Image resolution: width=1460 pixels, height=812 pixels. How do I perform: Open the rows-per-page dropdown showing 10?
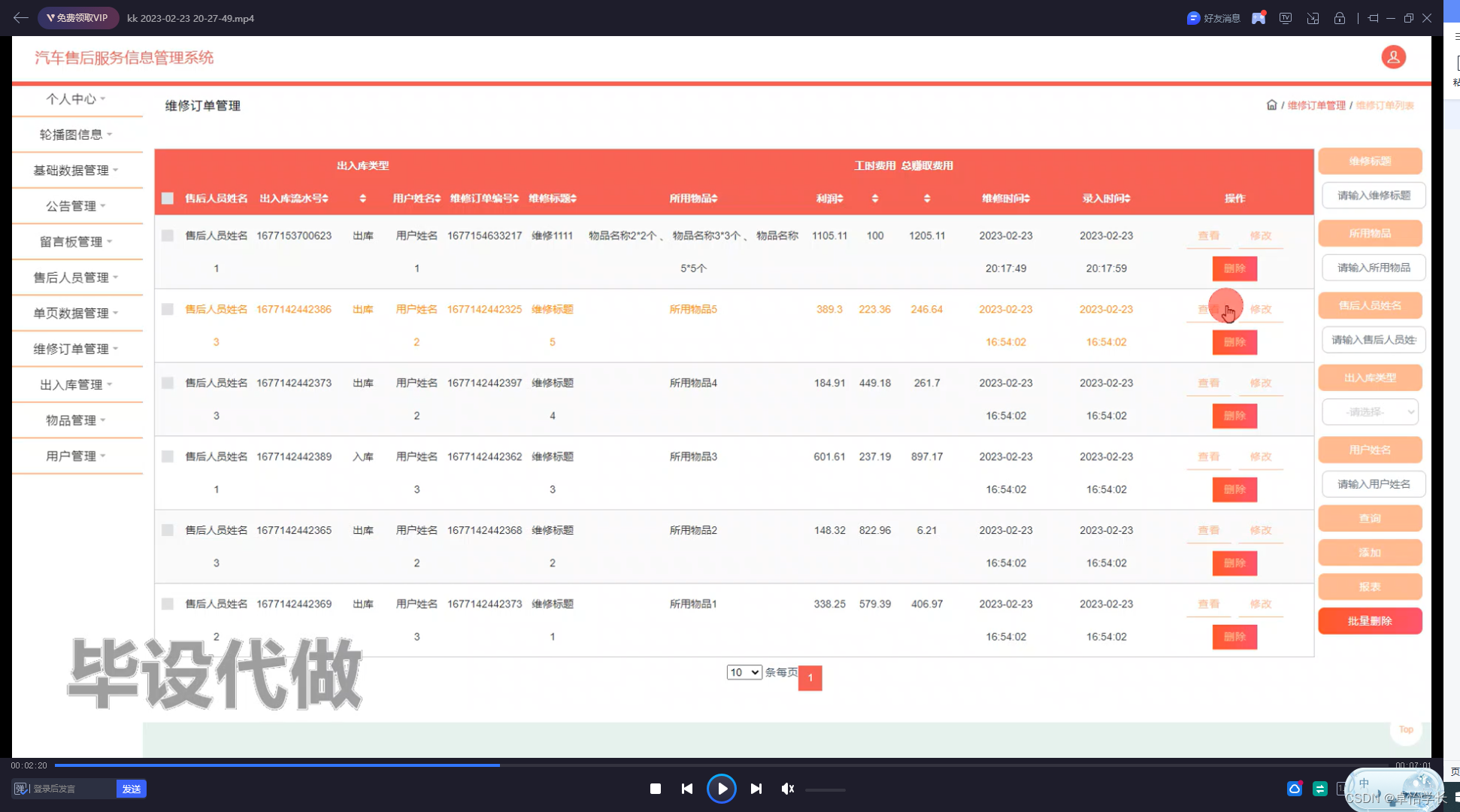point(744,672)
